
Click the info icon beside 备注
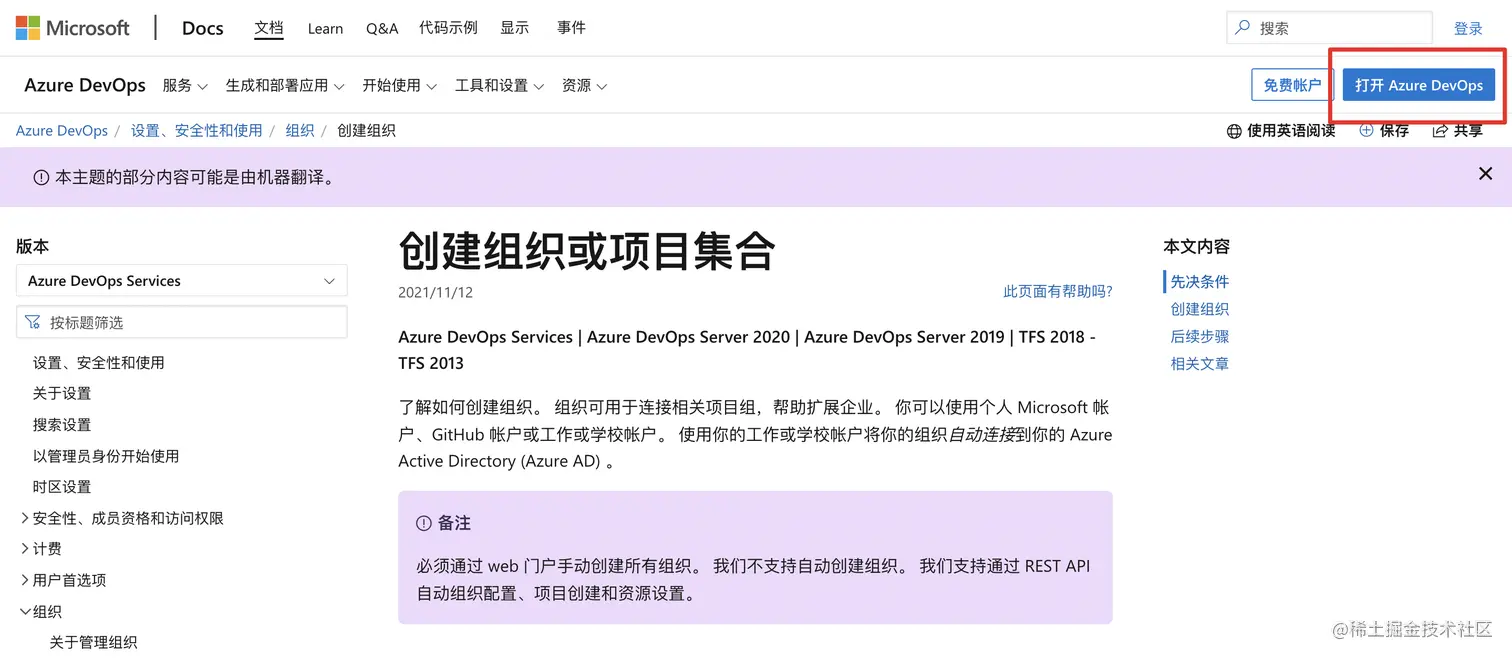(424, 523)
